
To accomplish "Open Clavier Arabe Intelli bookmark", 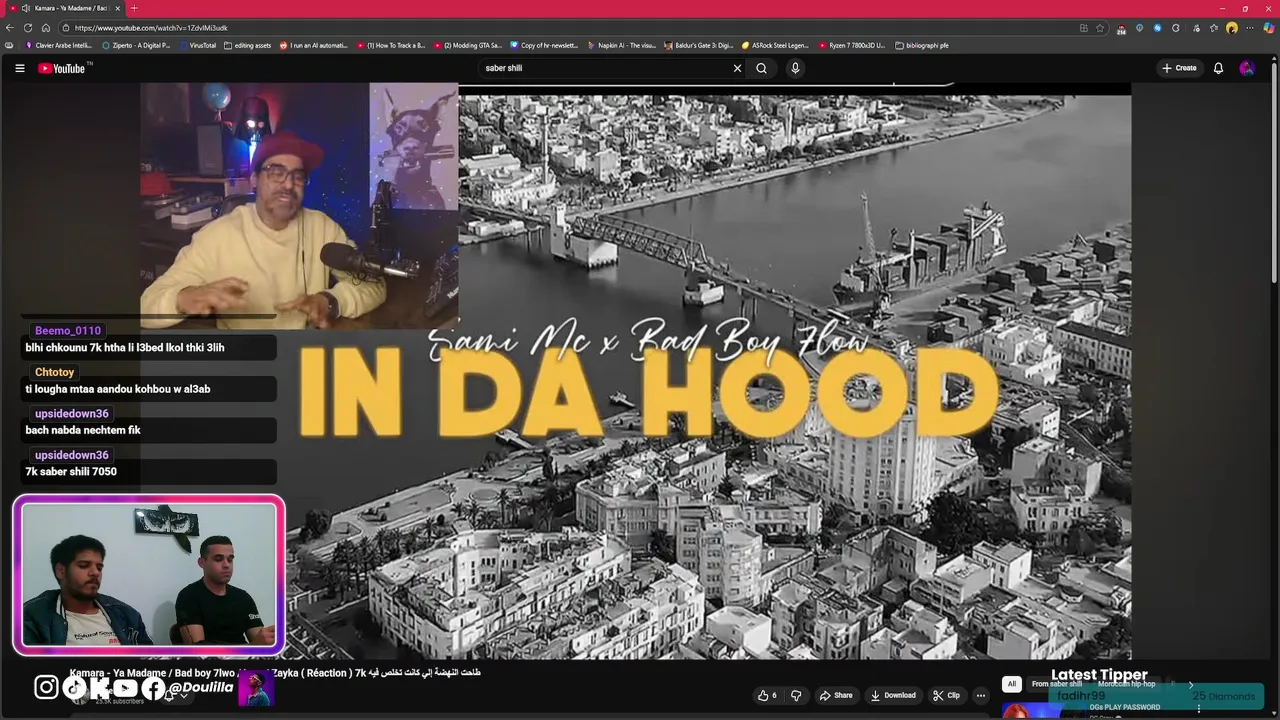I will pos(59,45).
